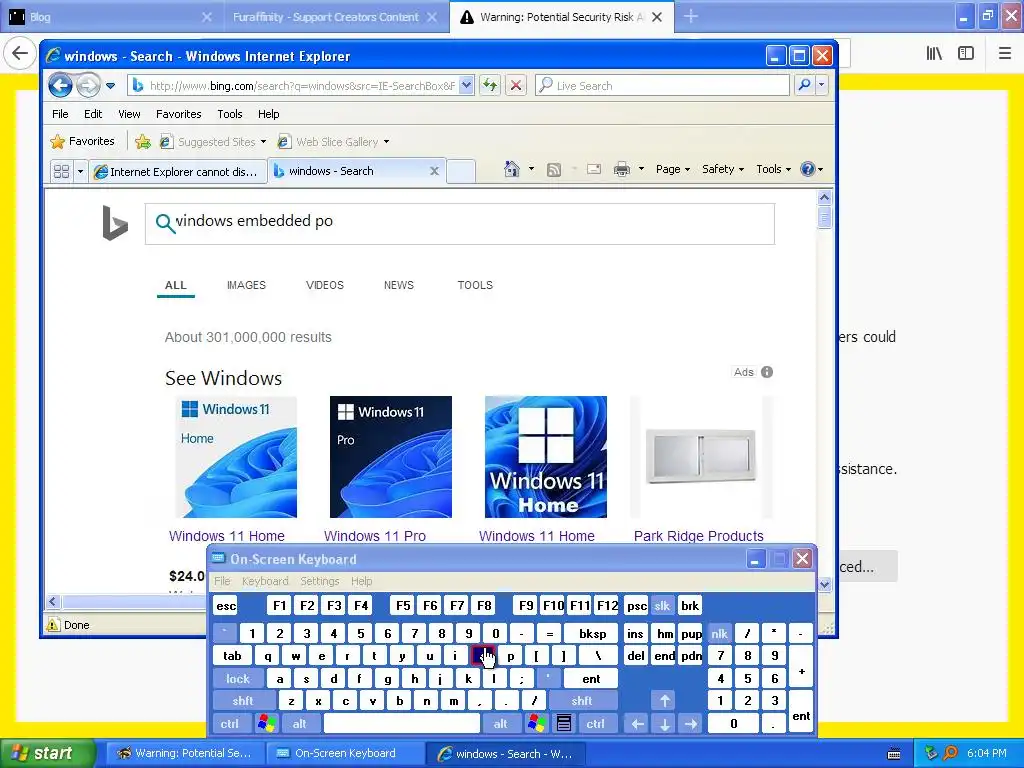The height and width of the screenshot is (768, 1024).
Task: Toggle Firefox sidebar icon
Action: click(x=966, y=54)
